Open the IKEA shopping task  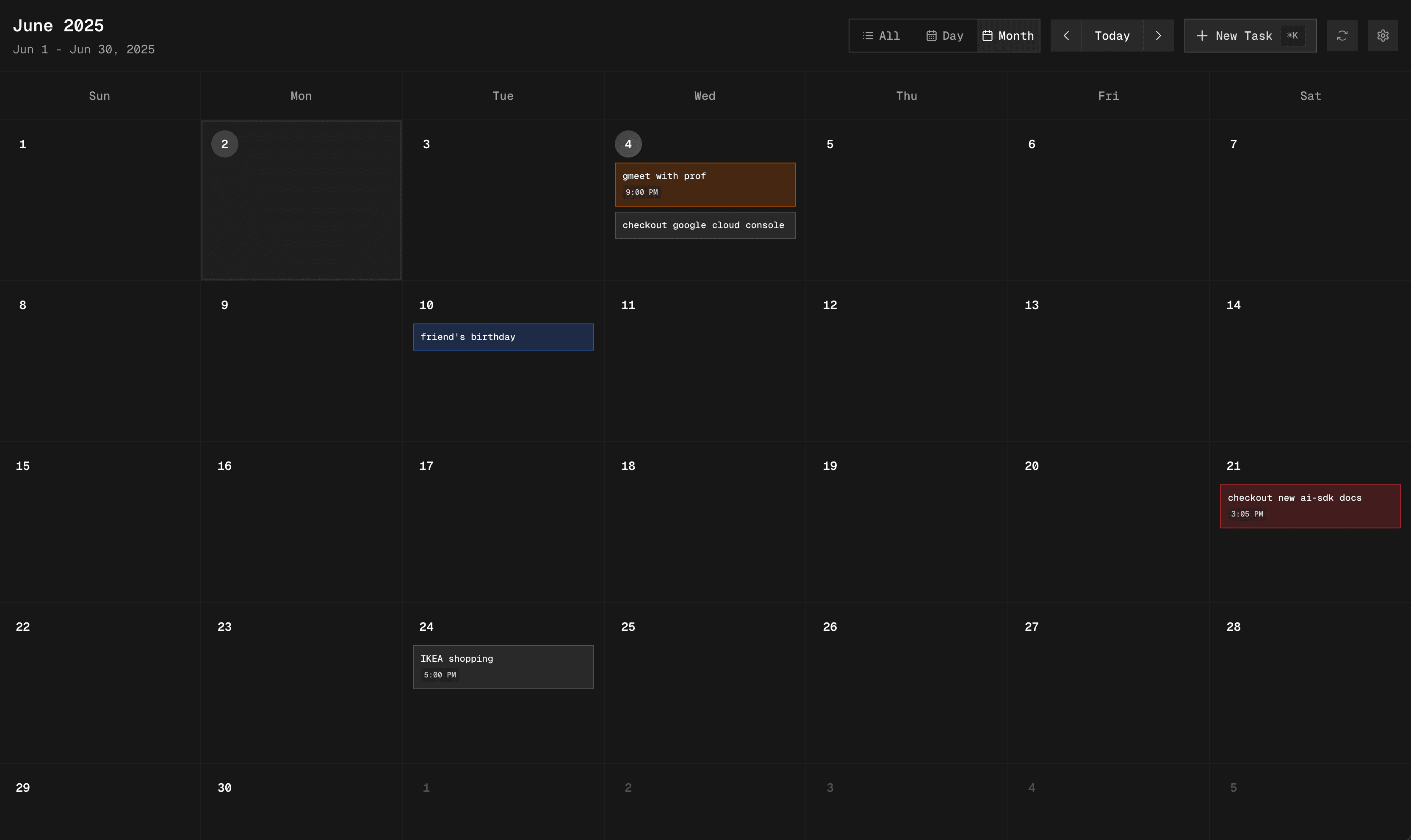click(503, 667)
